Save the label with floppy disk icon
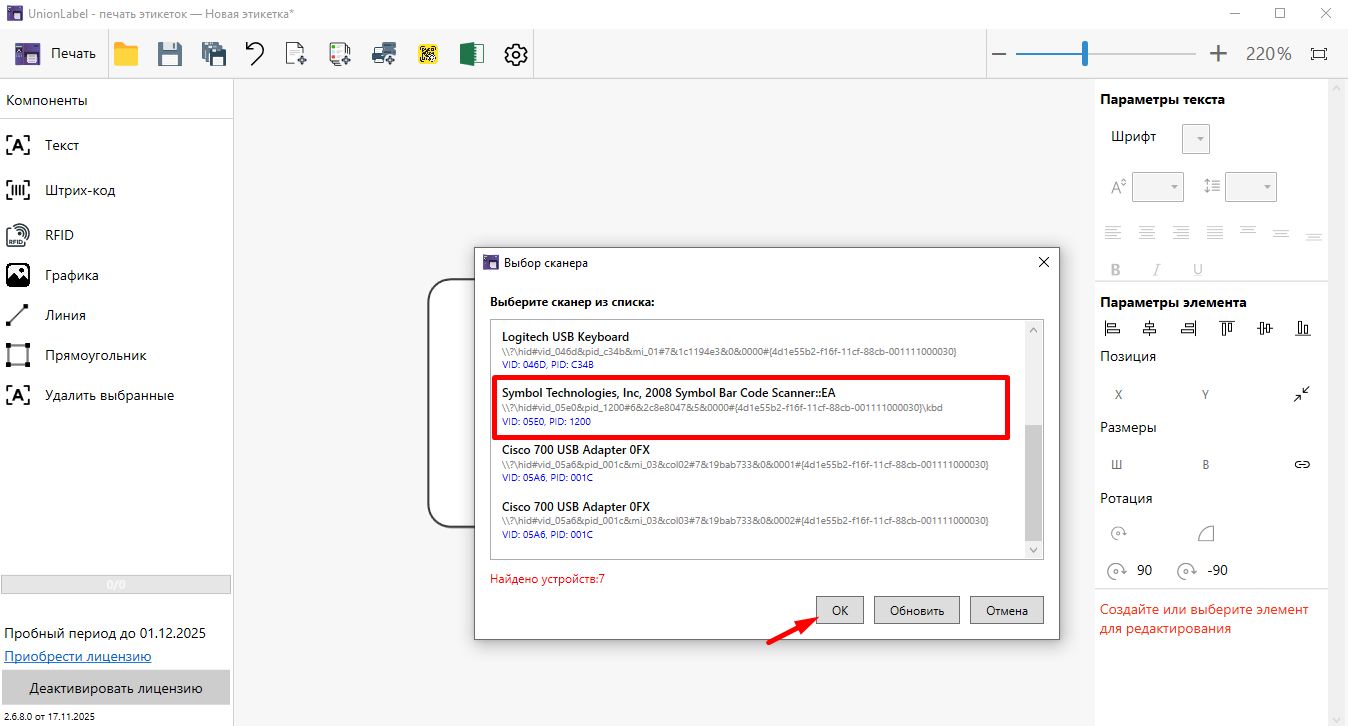Screen dimensions: 1348x726 [170, 54]
